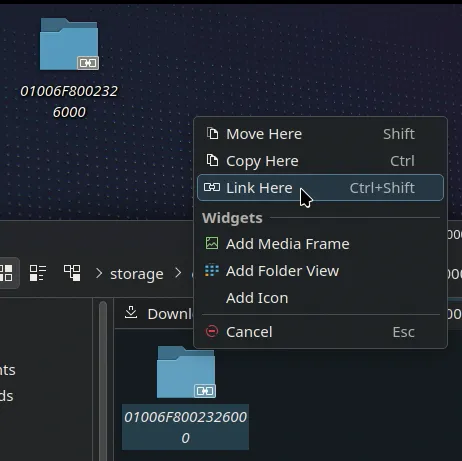Click the Move Here document icon
This screenshot has width=462, height=461.
coord(212,134)
